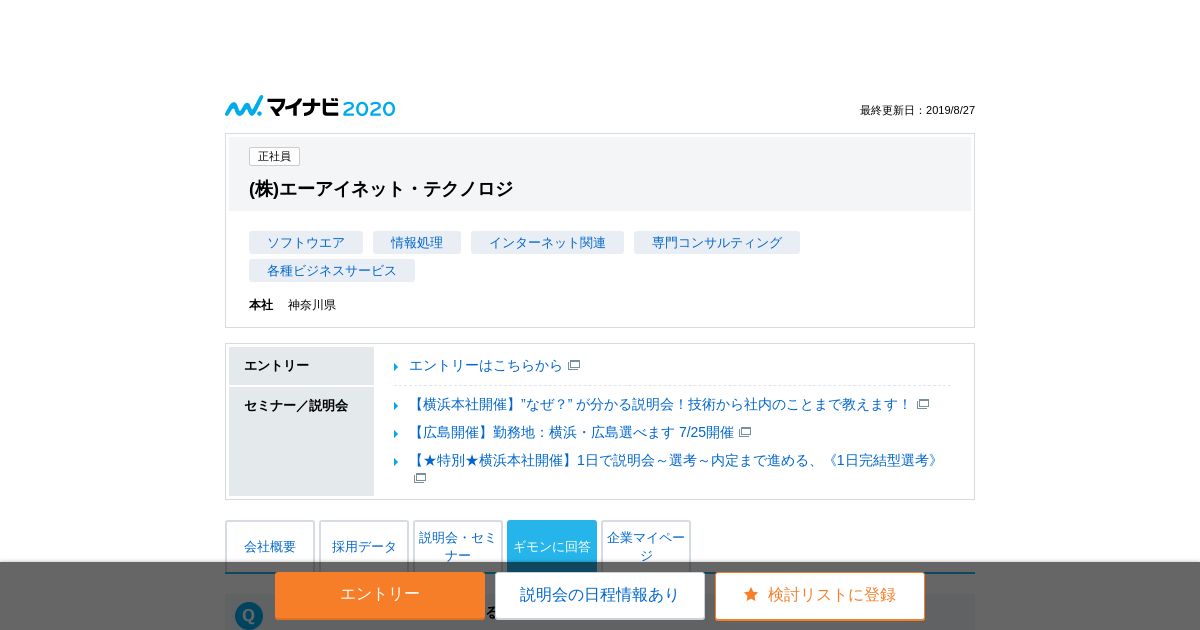The height and width of the screenshot is (630, 1200).
Task: Click the 情報処理 industry tag
Action: (x=417, y=242)
